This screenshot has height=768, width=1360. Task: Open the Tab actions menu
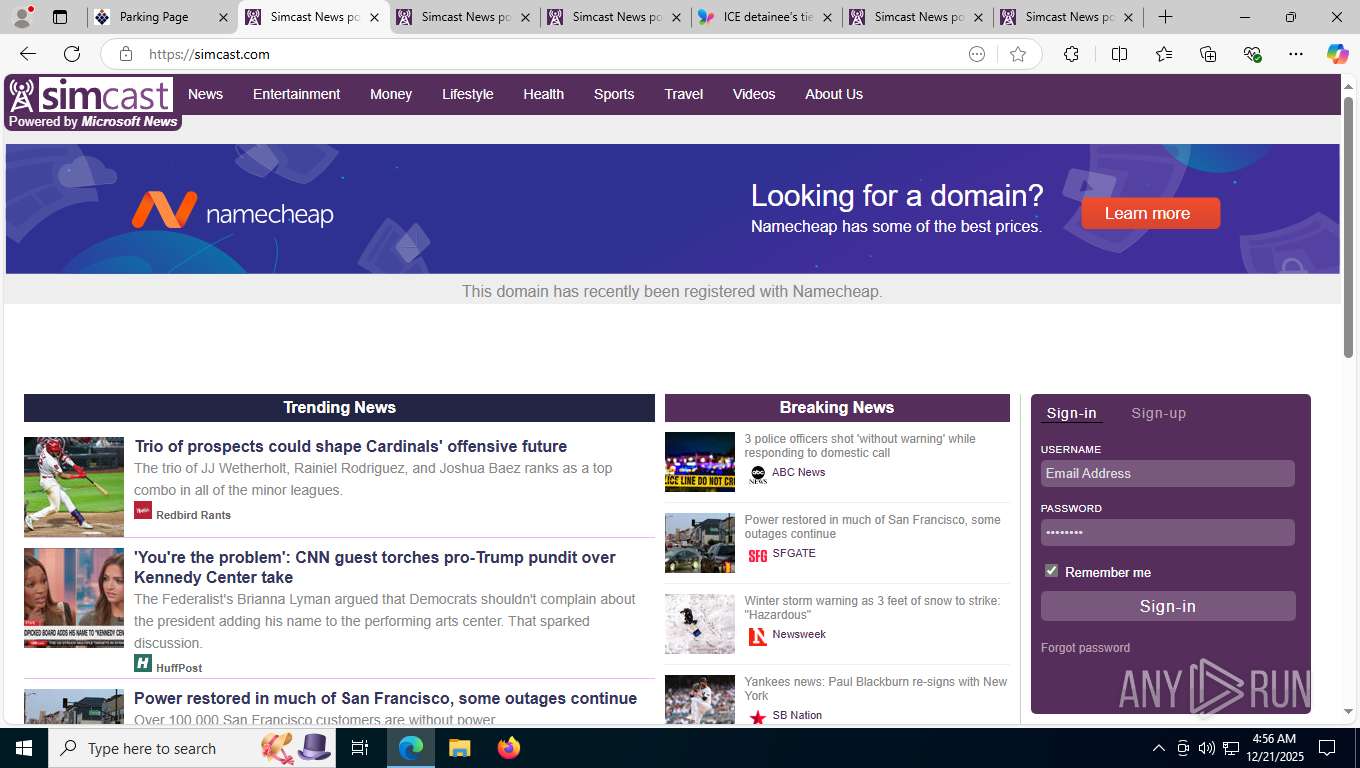pyautogui.click(x=60, y=17)
